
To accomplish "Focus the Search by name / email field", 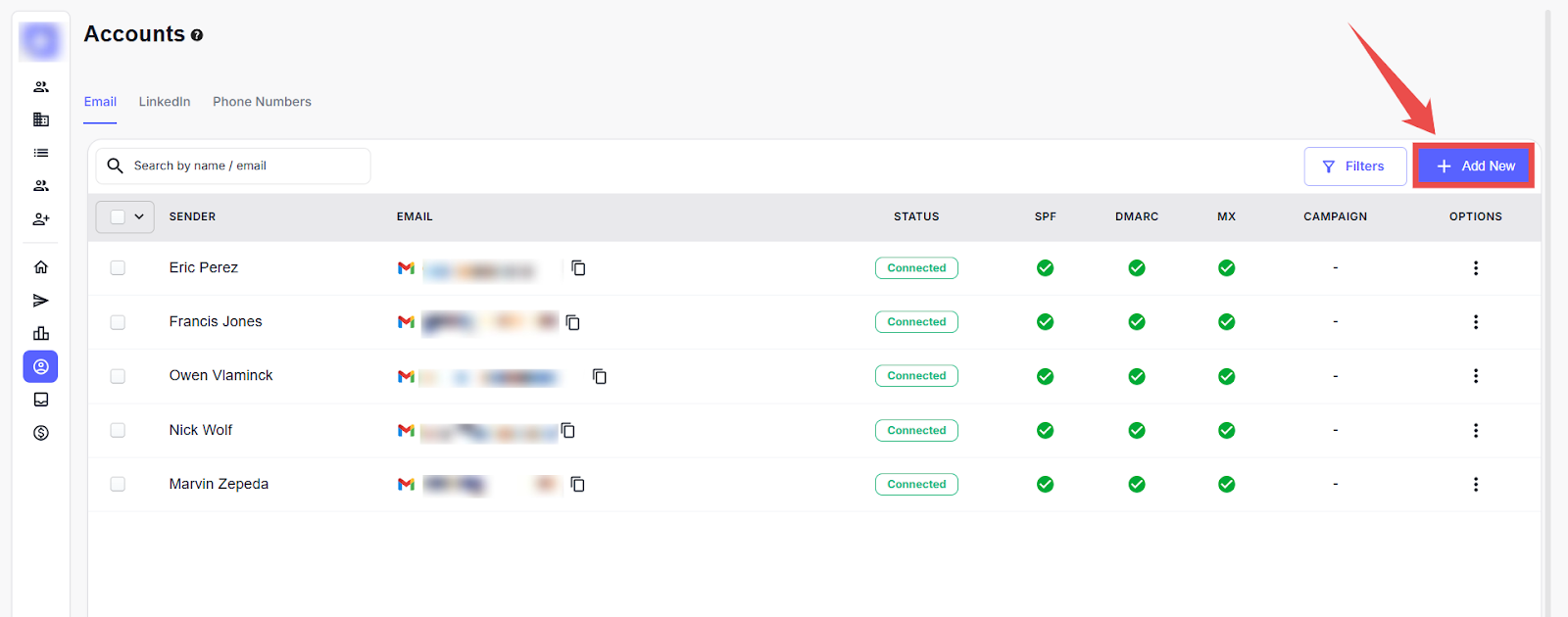I will [x=245, y=166].
